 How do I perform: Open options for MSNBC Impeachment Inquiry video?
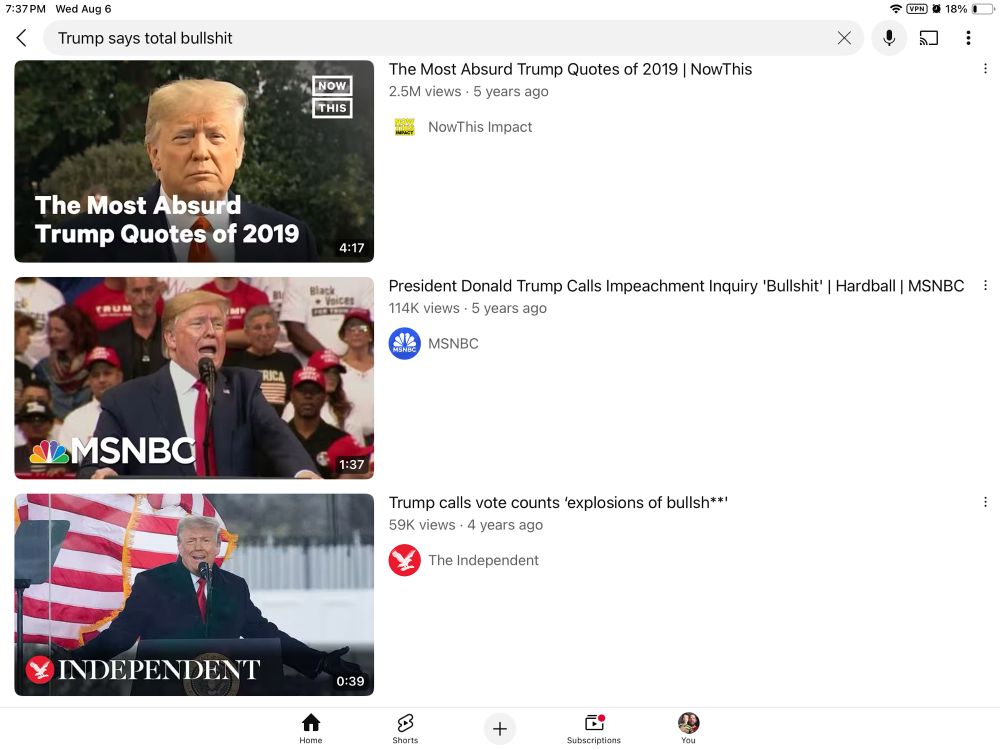(985, 286)
